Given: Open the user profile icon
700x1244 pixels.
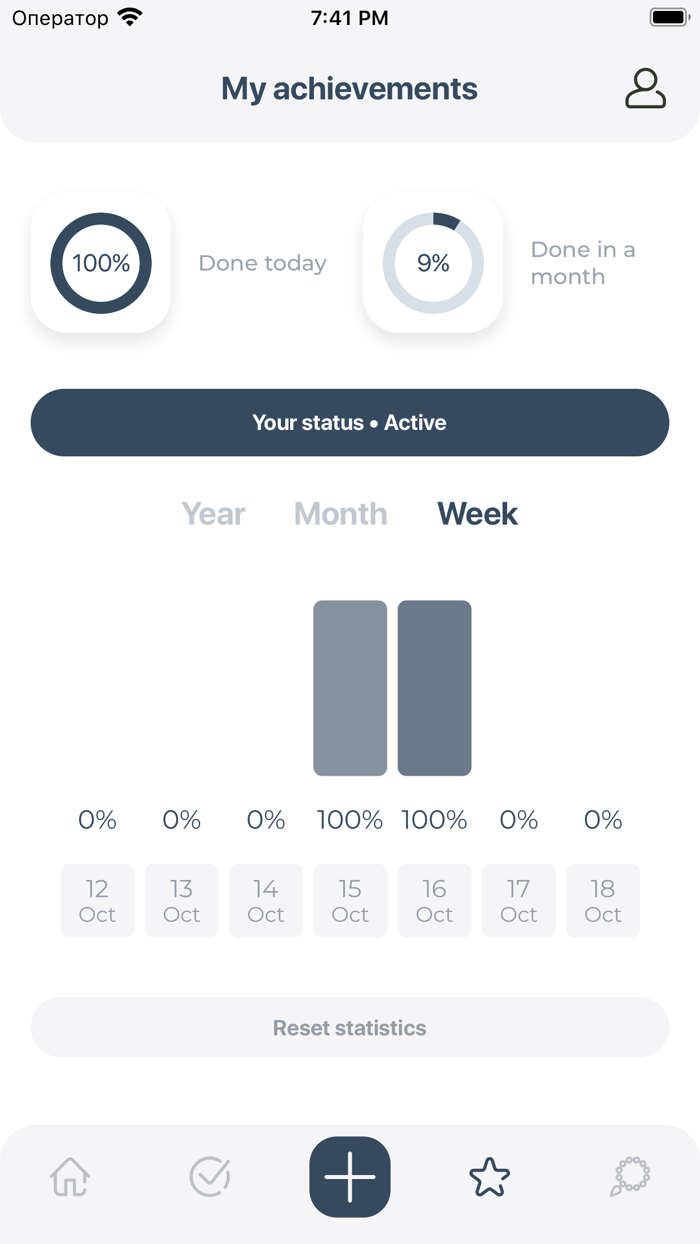Looking at the screenshot, I should [645, 88].
